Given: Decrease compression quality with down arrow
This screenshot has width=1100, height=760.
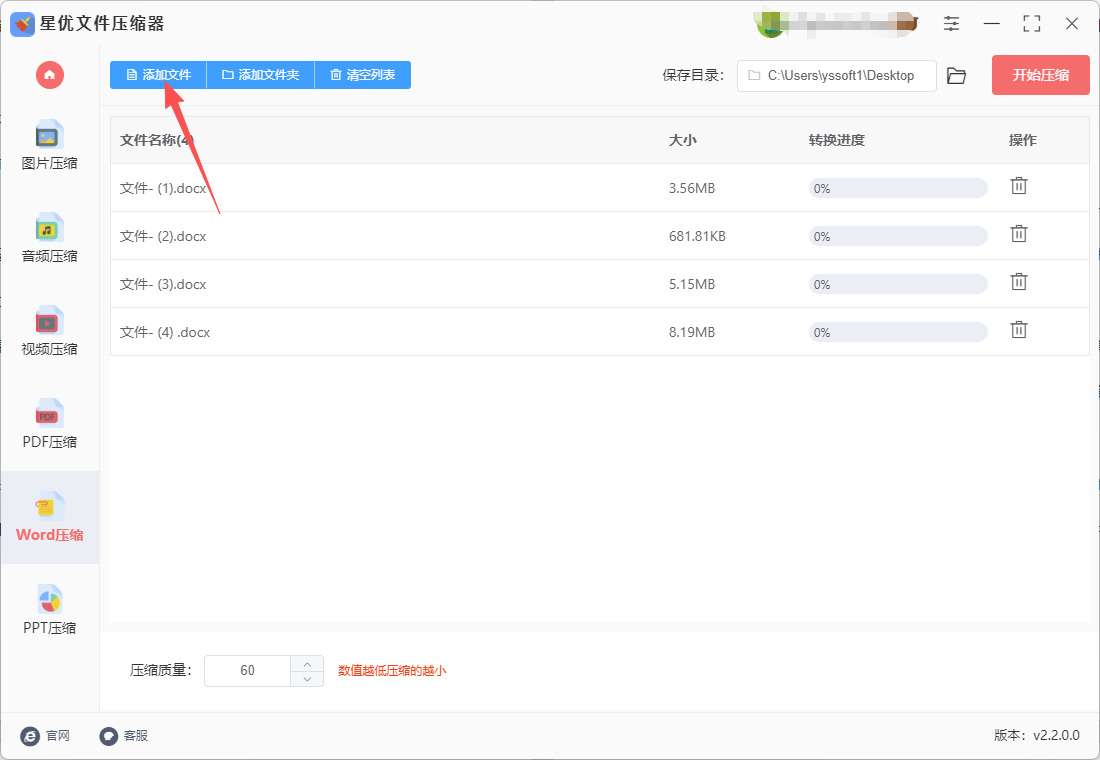Looking at the screenshot, I should point(307,679).
